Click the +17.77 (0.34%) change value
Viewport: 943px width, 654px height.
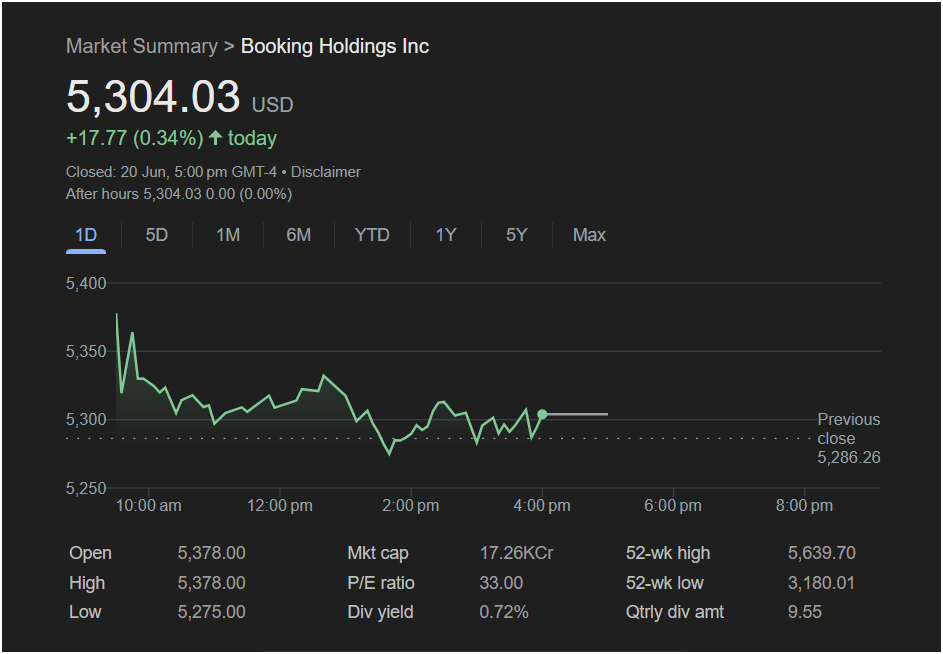coord(135,138)
